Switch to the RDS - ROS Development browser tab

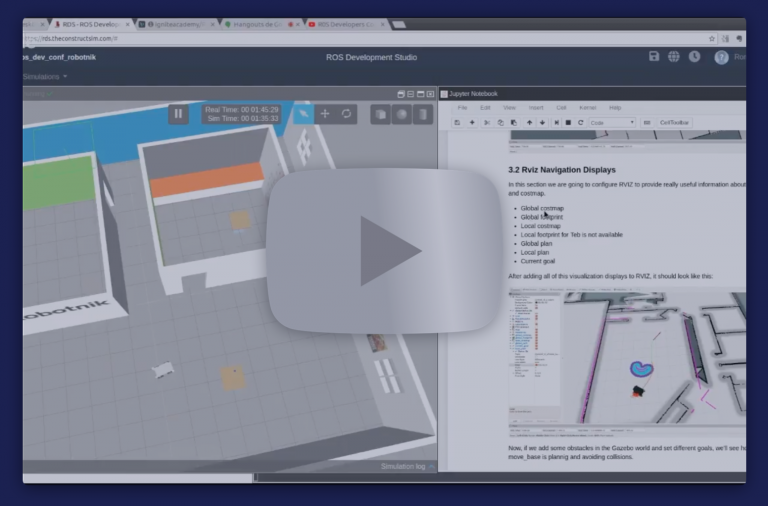pyautogui.click(x=91, y=24)
